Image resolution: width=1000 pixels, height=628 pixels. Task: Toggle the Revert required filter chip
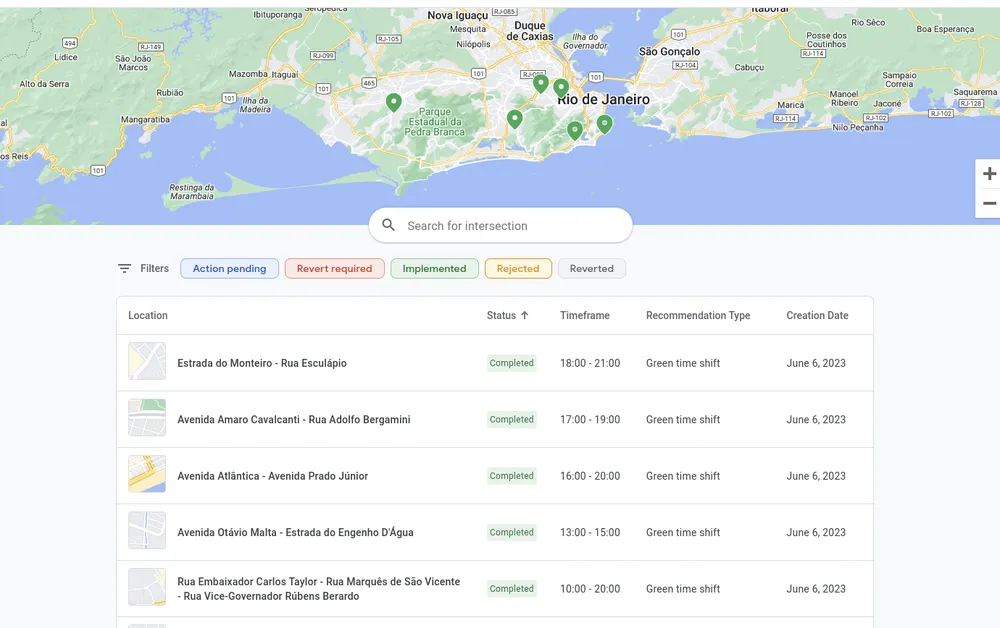[334, 268]
